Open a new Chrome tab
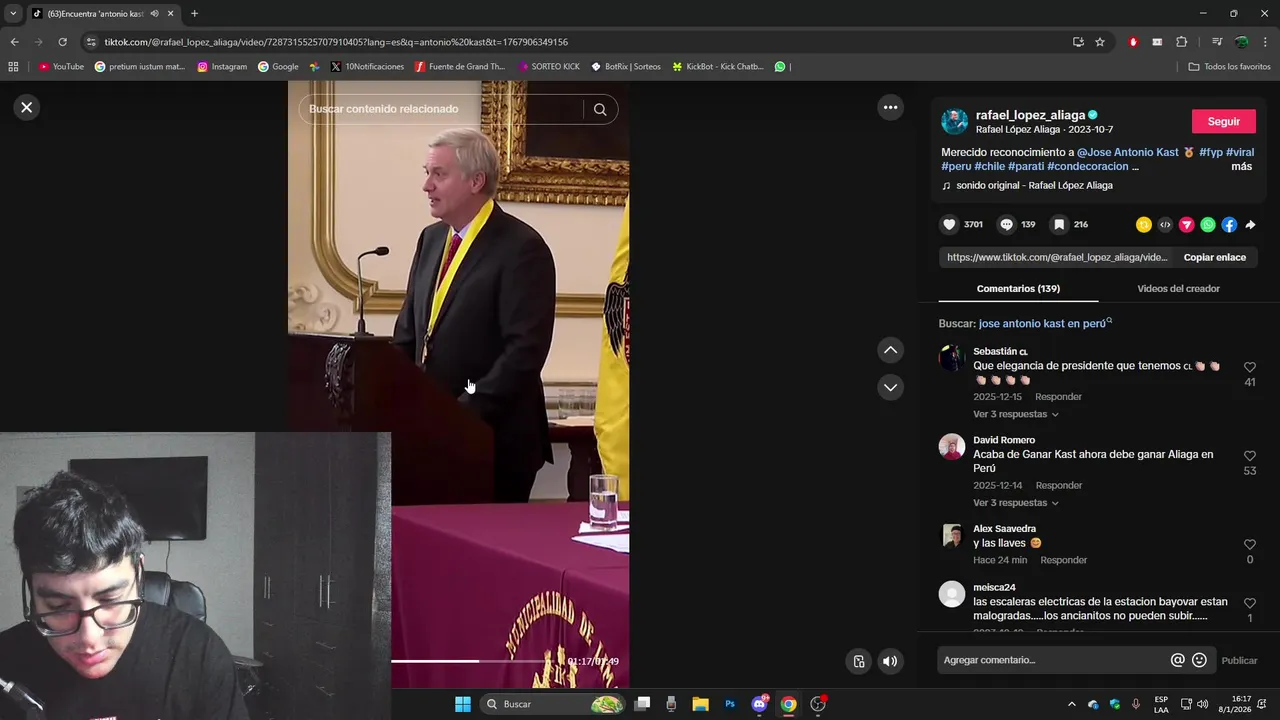This screenshot has width=1280, height=720. pyautogui.click(x=194, y=13)
